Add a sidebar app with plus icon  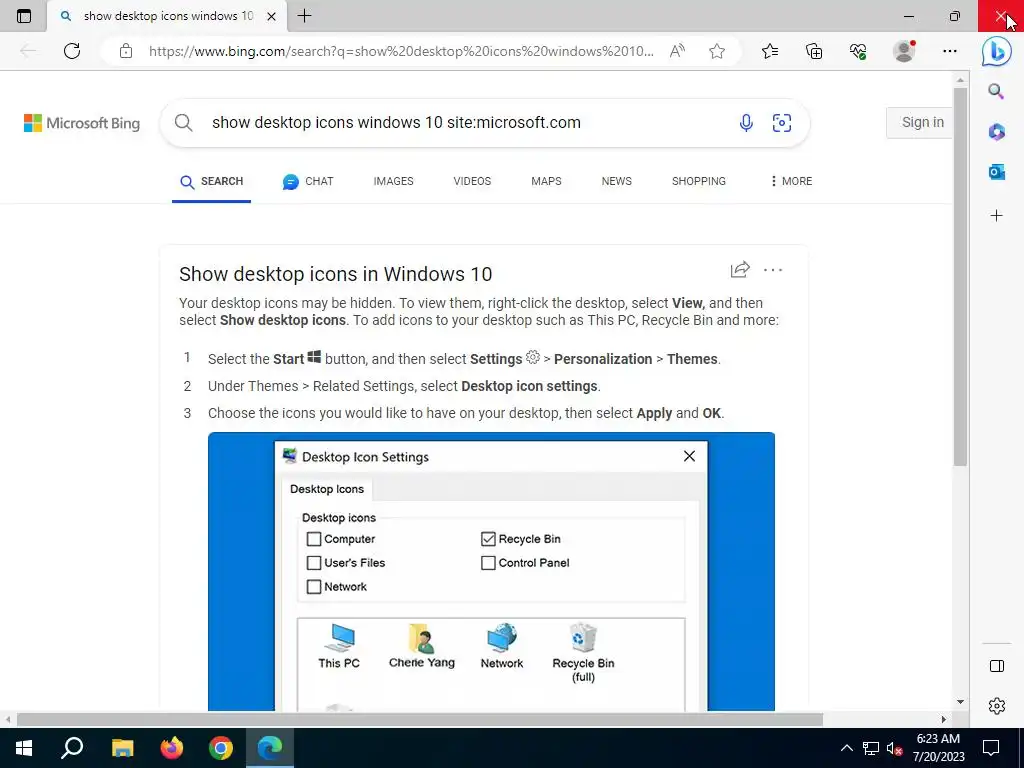point(997,216)
